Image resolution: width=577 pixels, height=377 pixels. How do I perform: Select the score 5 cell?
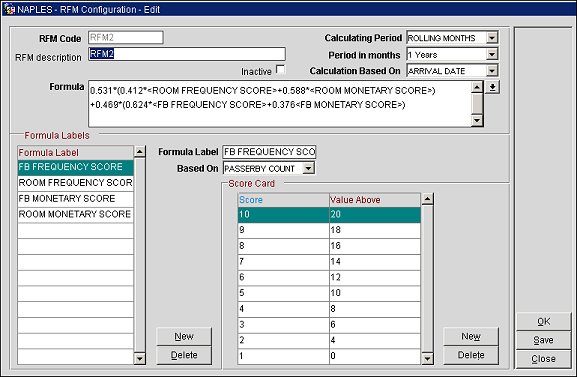(x=283, y=293)
